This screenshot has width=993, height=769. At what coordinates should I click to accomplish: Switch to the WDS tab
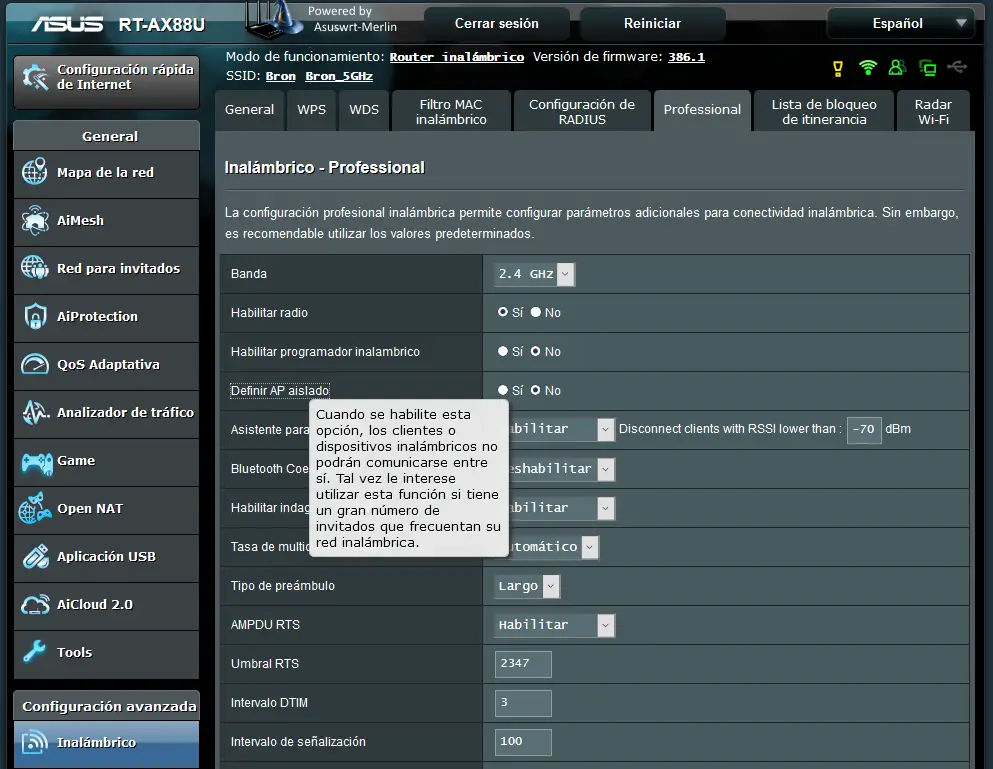[x=364, y=110]
